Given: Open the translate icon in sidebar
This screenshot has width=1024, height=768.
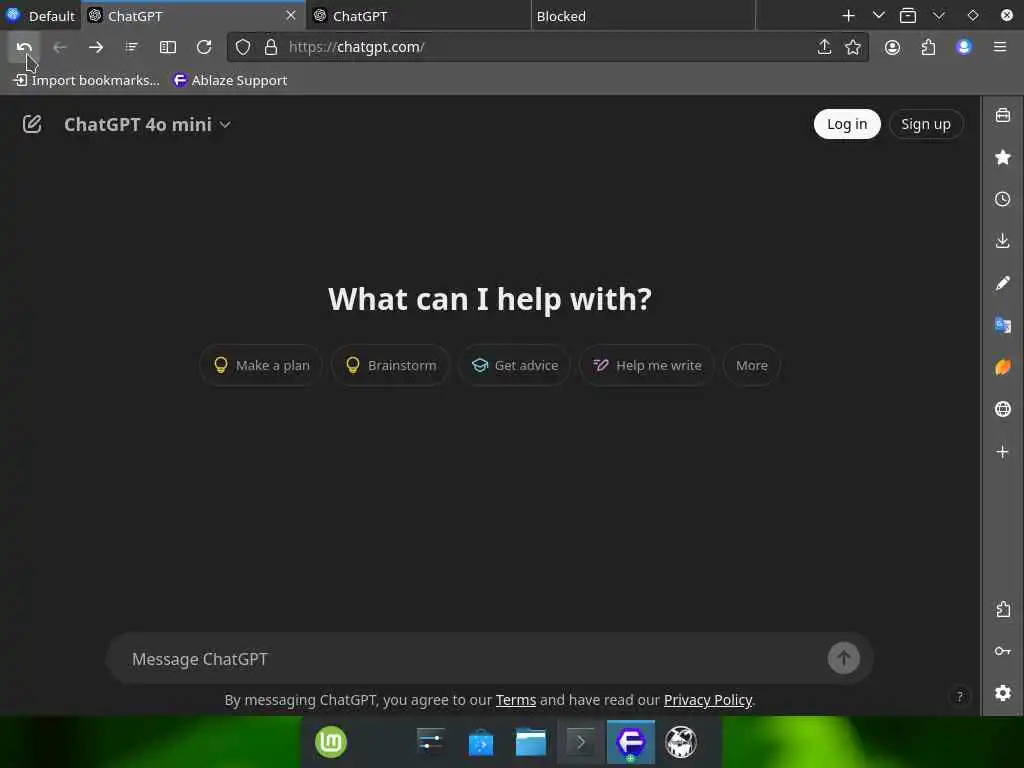Looking at the screenshot, I should click(x=1002, y=325).
